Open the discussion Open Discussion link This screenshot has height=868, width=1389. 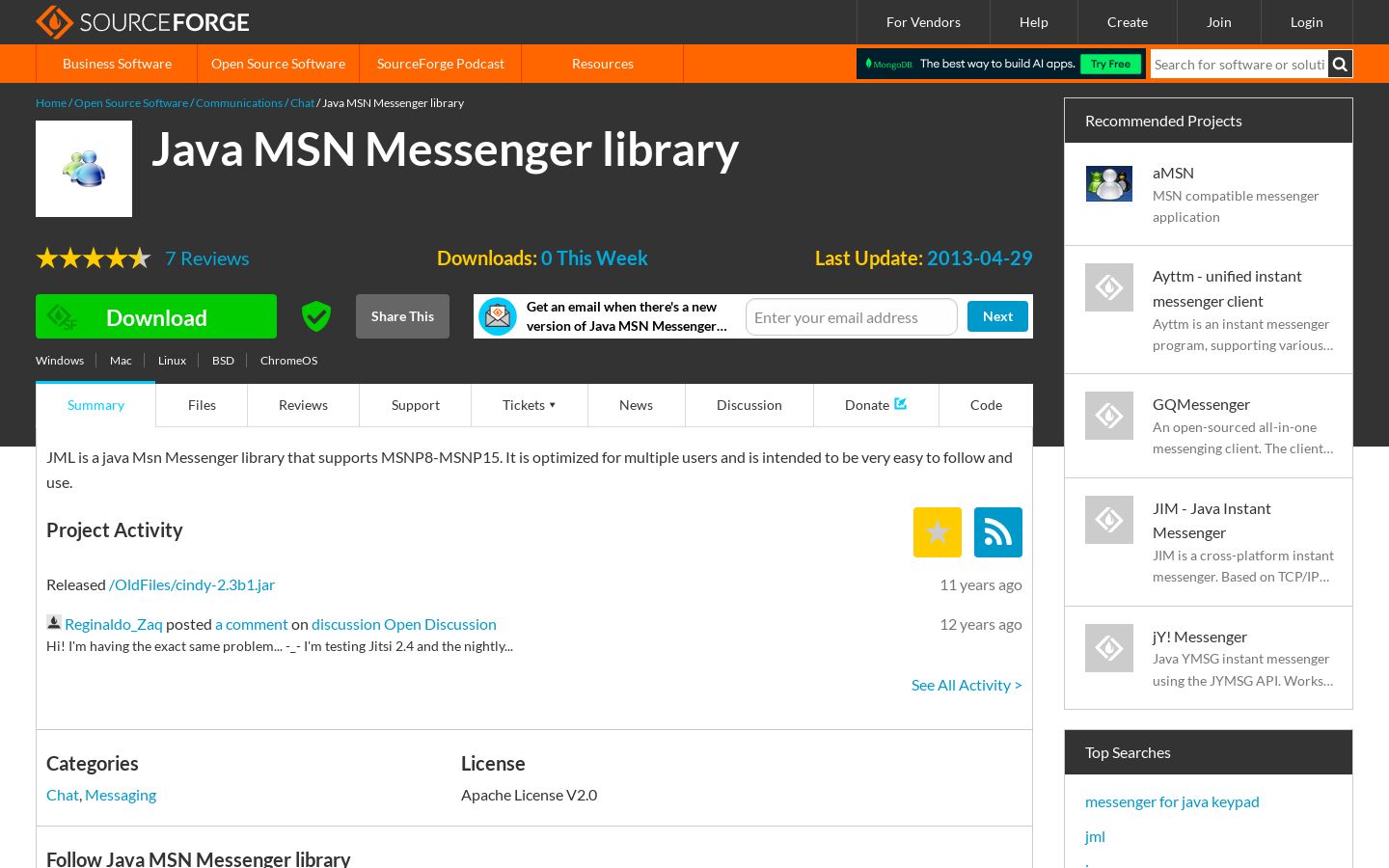click(404, 624)
